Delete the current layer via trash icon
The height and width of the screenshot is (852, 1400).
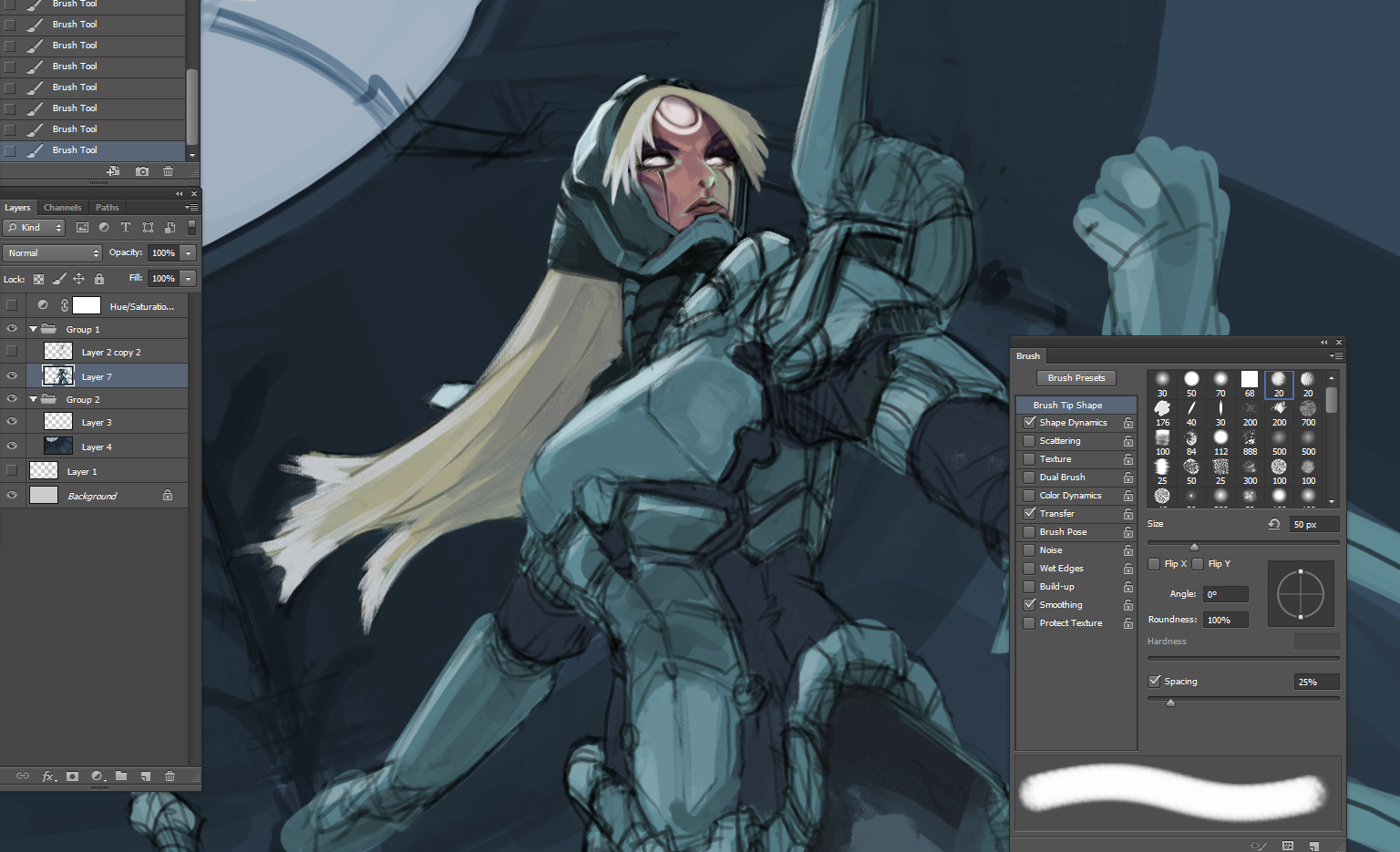(x=170, y=776)
